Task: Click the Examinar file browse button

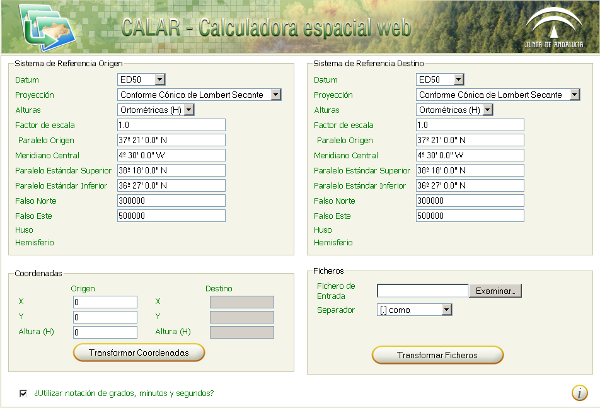Action: tap(496, 291)
